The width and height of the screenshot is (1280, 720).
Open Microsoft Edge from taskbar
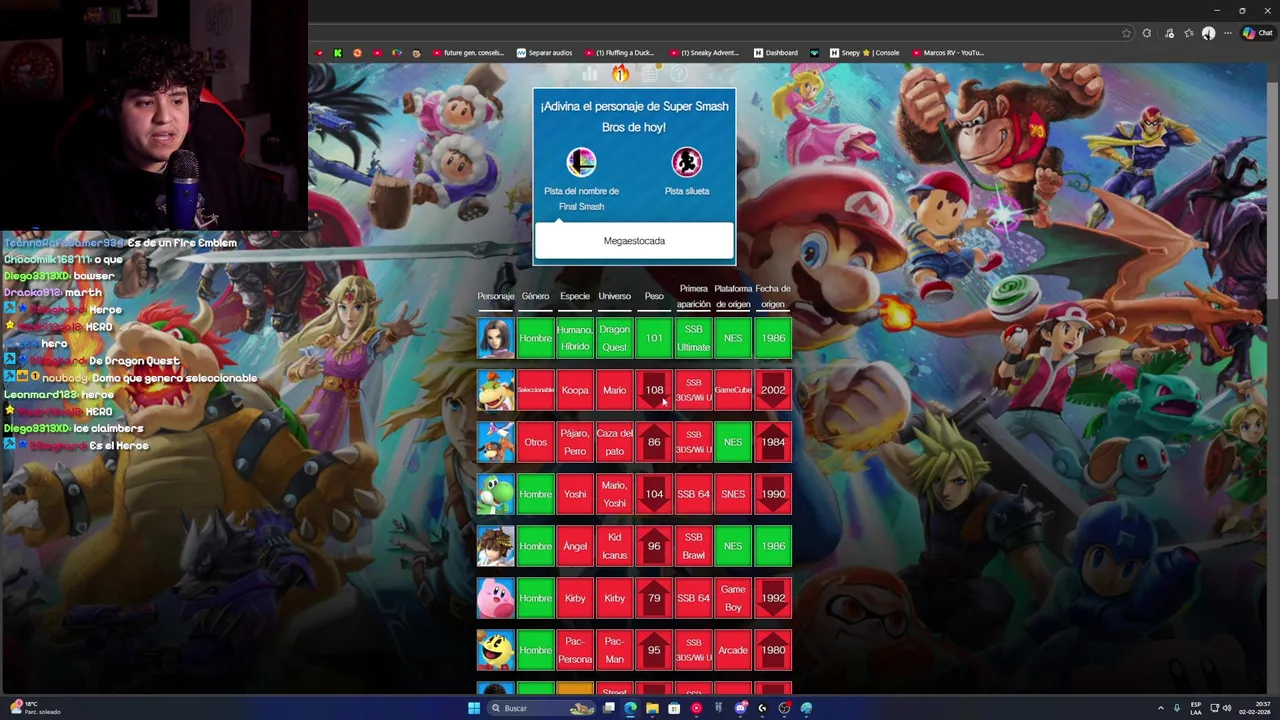[x=630, y=708]
